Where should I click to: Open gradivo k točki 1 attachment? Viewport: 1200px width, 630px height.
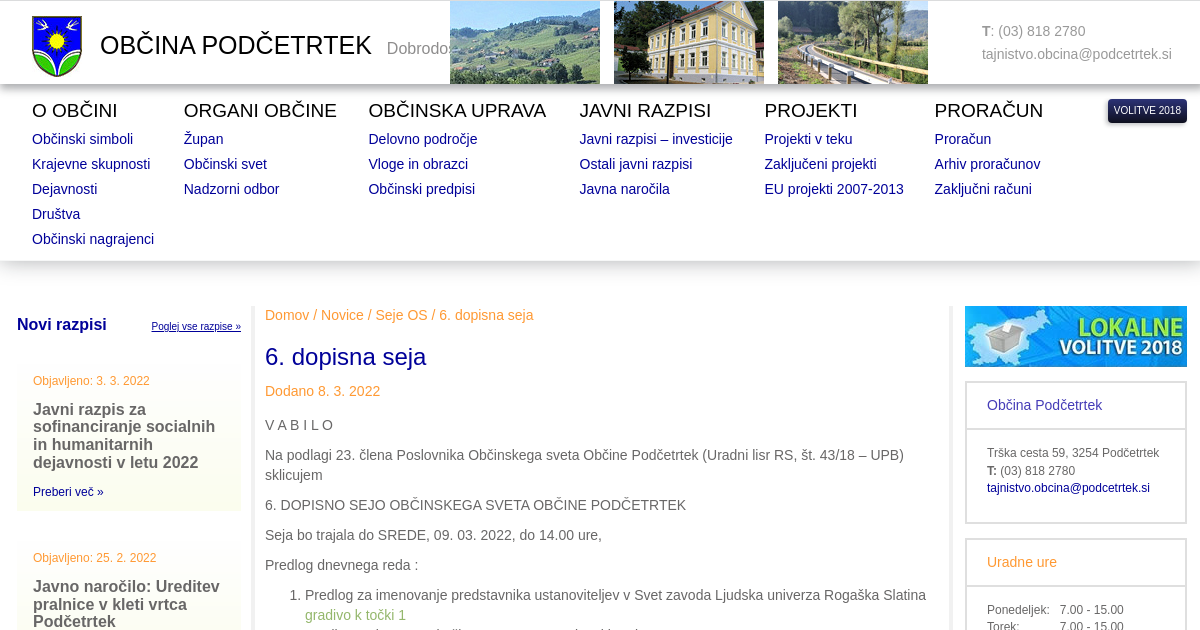coord(355,615)
